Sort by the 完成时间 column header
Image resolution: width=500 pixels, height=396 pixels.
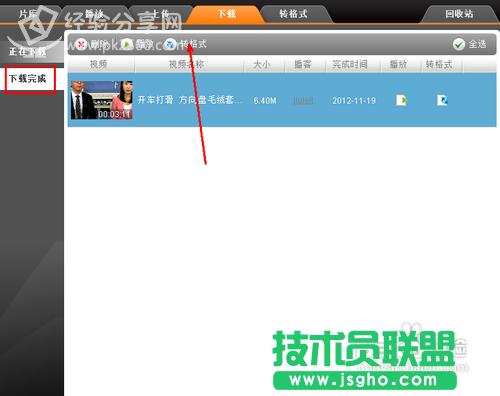(350, 64)
